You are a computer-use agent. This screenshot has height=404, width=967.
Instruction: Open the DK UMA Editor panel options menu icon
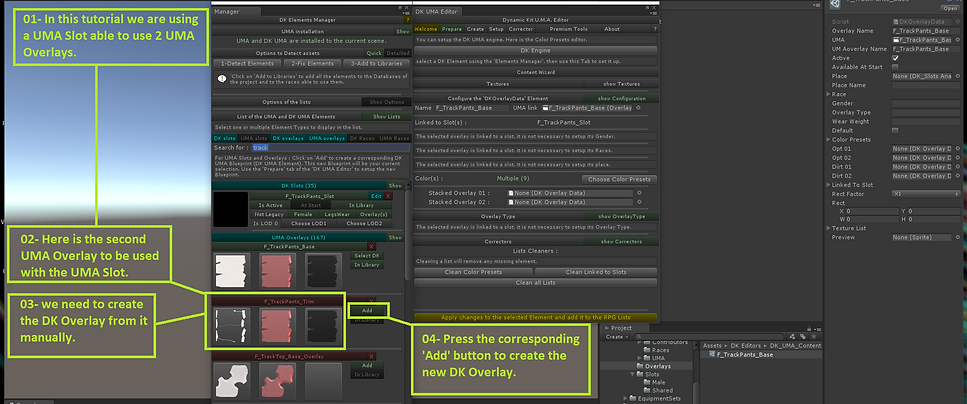coord(654,12)
